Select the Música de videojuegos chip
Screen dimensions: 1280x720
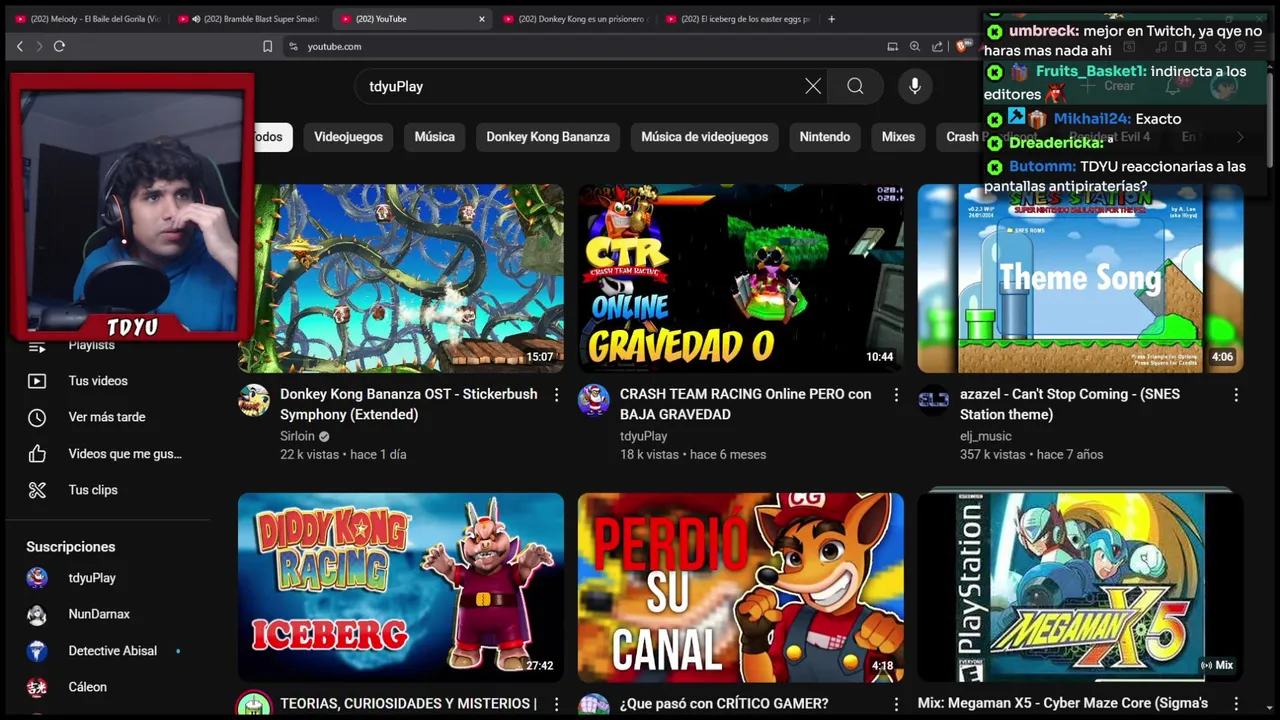click(x=705, y=137)
